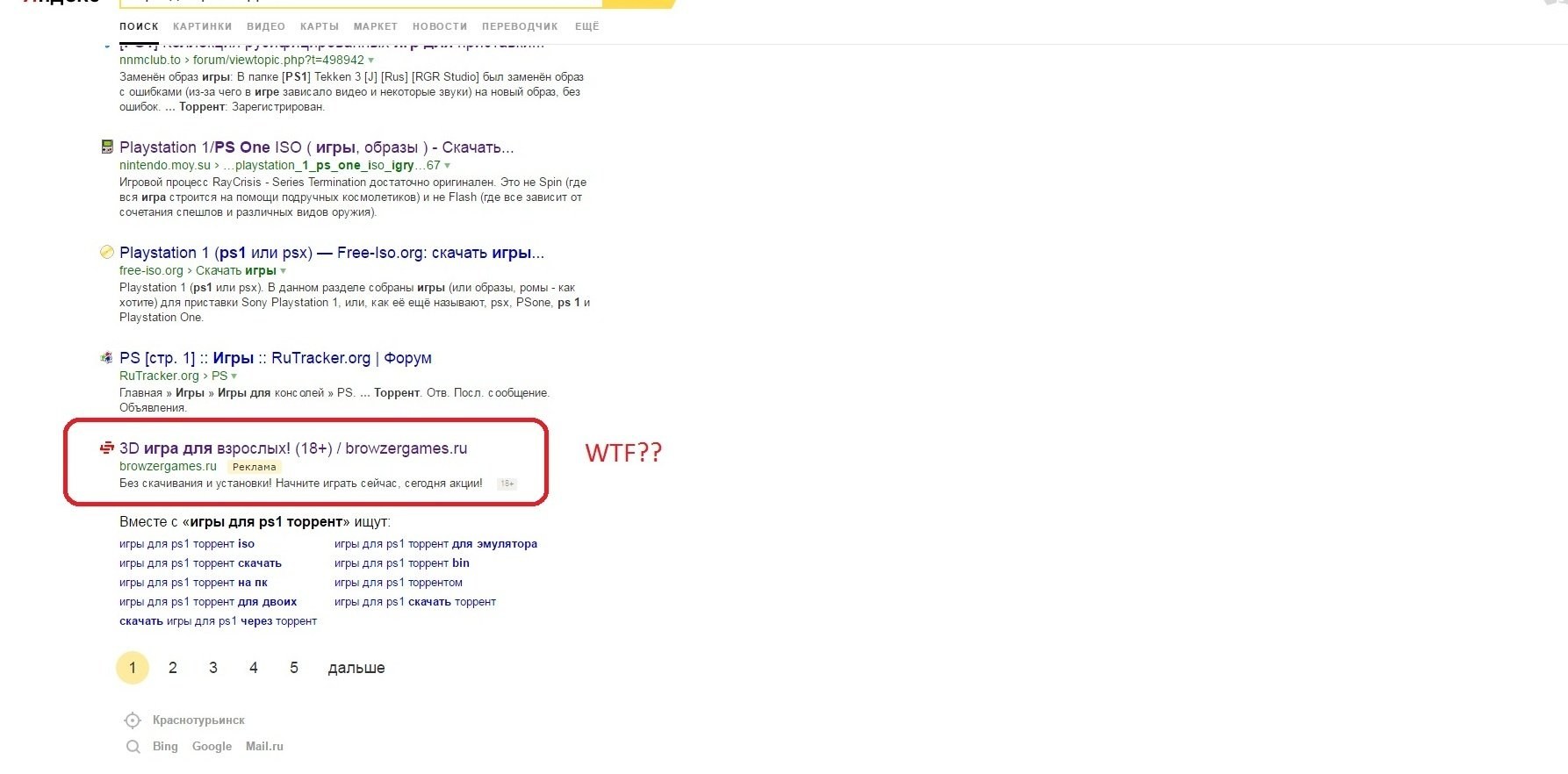Image resolution: width=1568 pixels, height=774 pixels.
Task: Search the query on Google instead
Action: coord(212,747)
